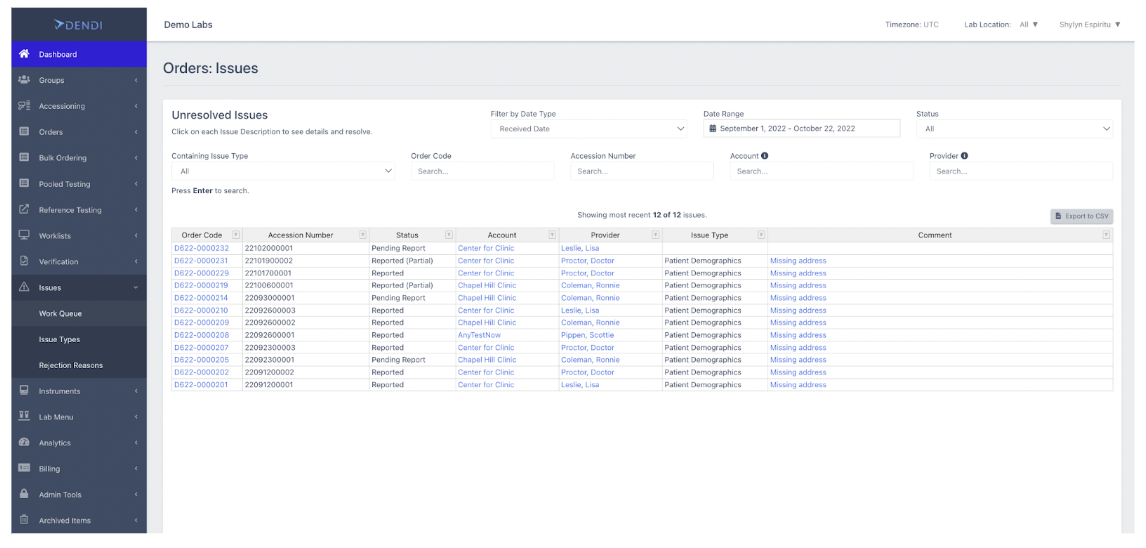Click the Date Range field

[x=802, y=129]
